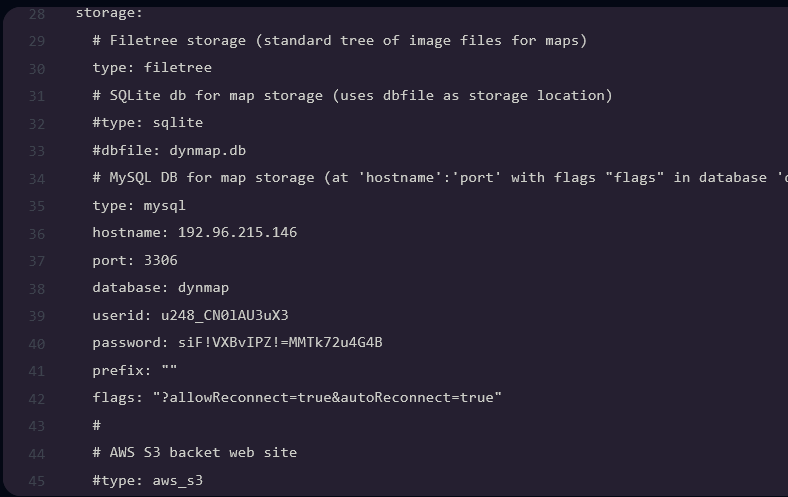Click the port value 3306
The image size is (788, 497).
click(160, 261)
